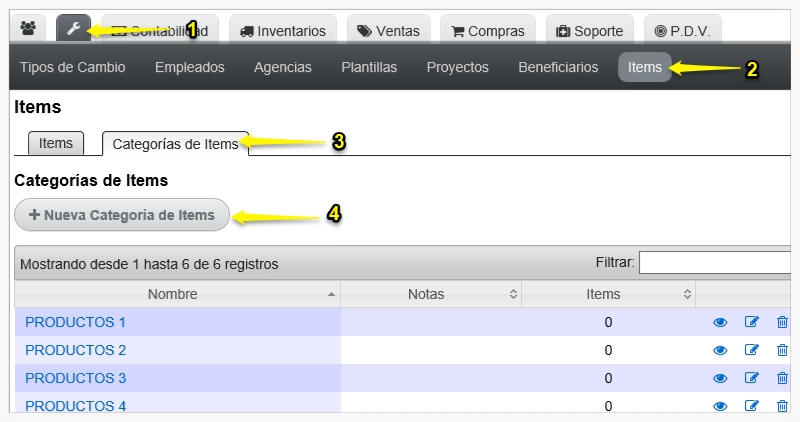
Task: Open the users group icon tab
Action: (28, 29)
